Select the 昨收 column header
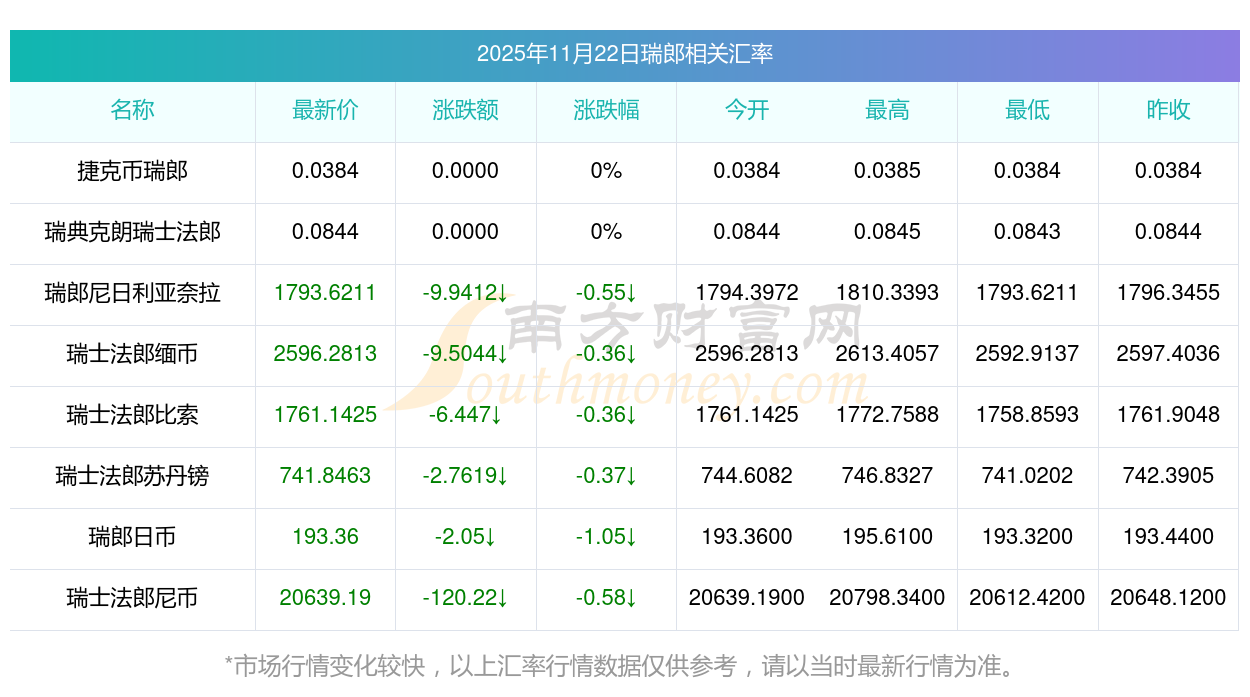1250x697 pixels. [x=1168, y=110]
